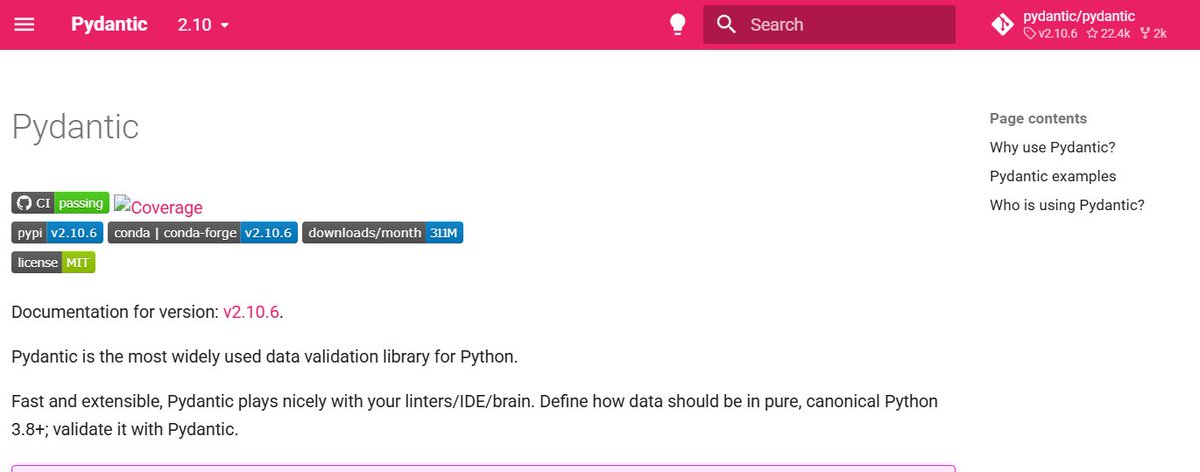Click the downloads/month 311M badge
This screenshot has width=1200, height=472.
382,233
